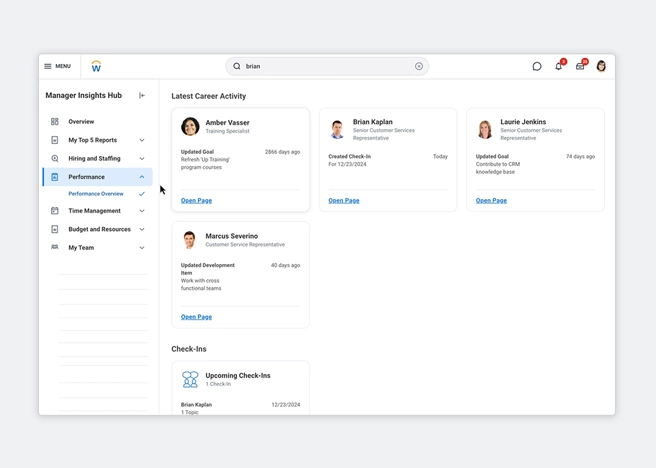Select Performance Overview sub-item
The width and height of the screenshot is (656, 468).
pos(96,194)
